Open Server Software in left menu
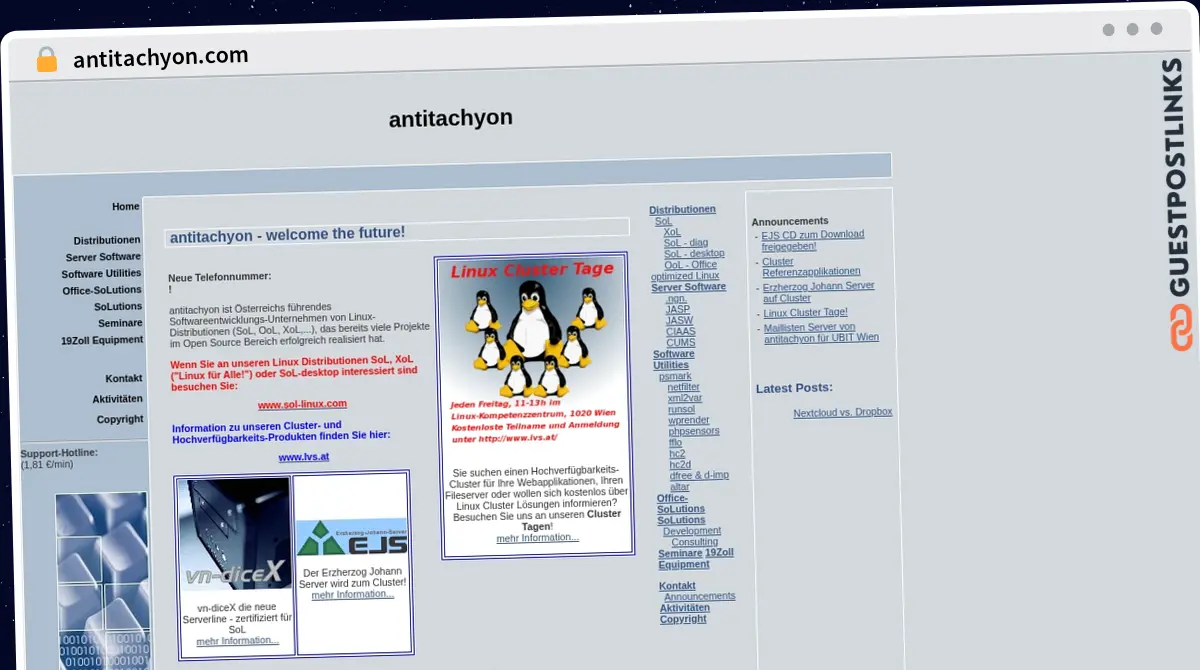The width and height of the screenshot is (1200, 670). pos(103,257)
